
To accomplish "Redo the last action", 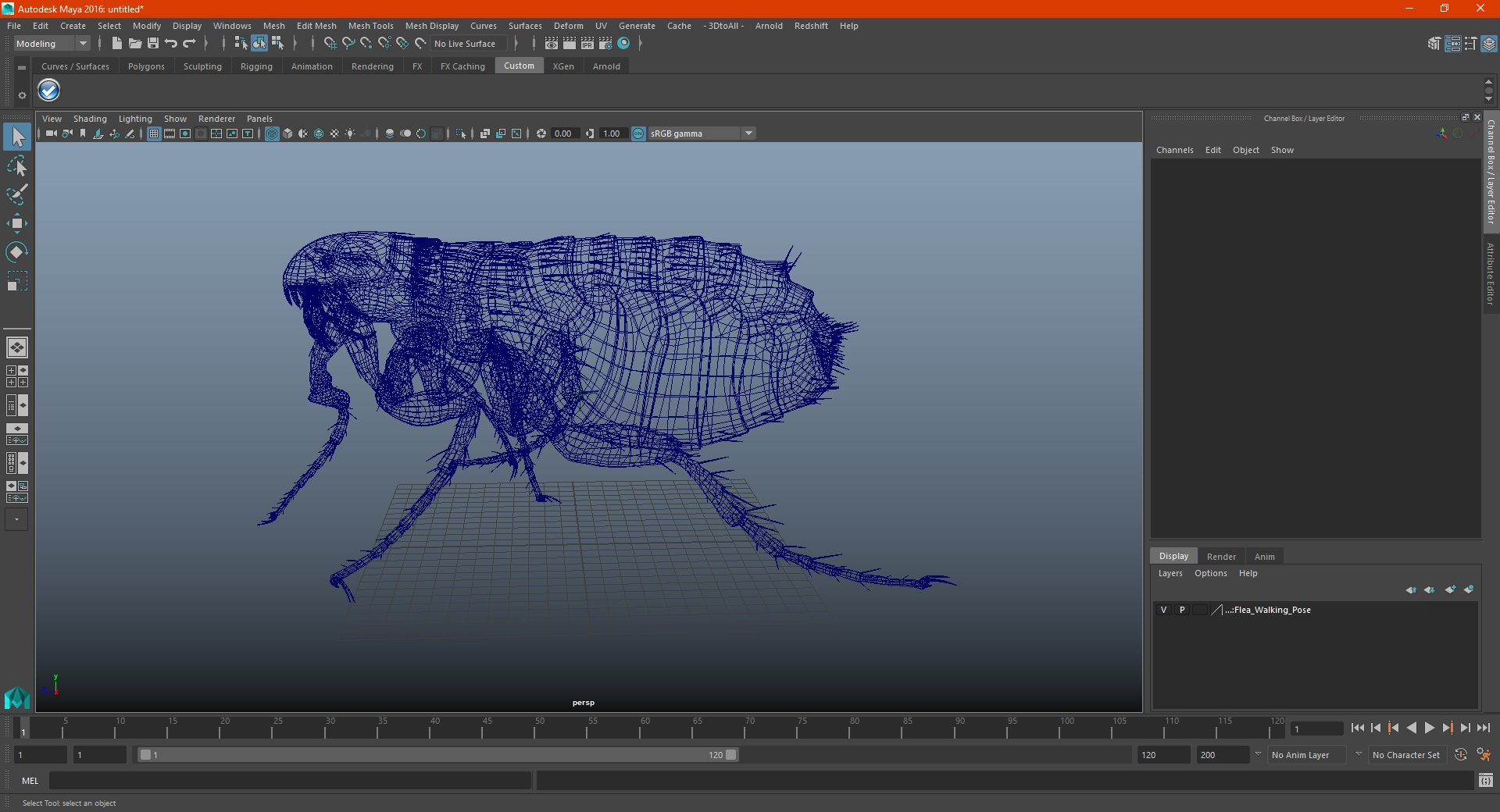I will pos(189,44).
